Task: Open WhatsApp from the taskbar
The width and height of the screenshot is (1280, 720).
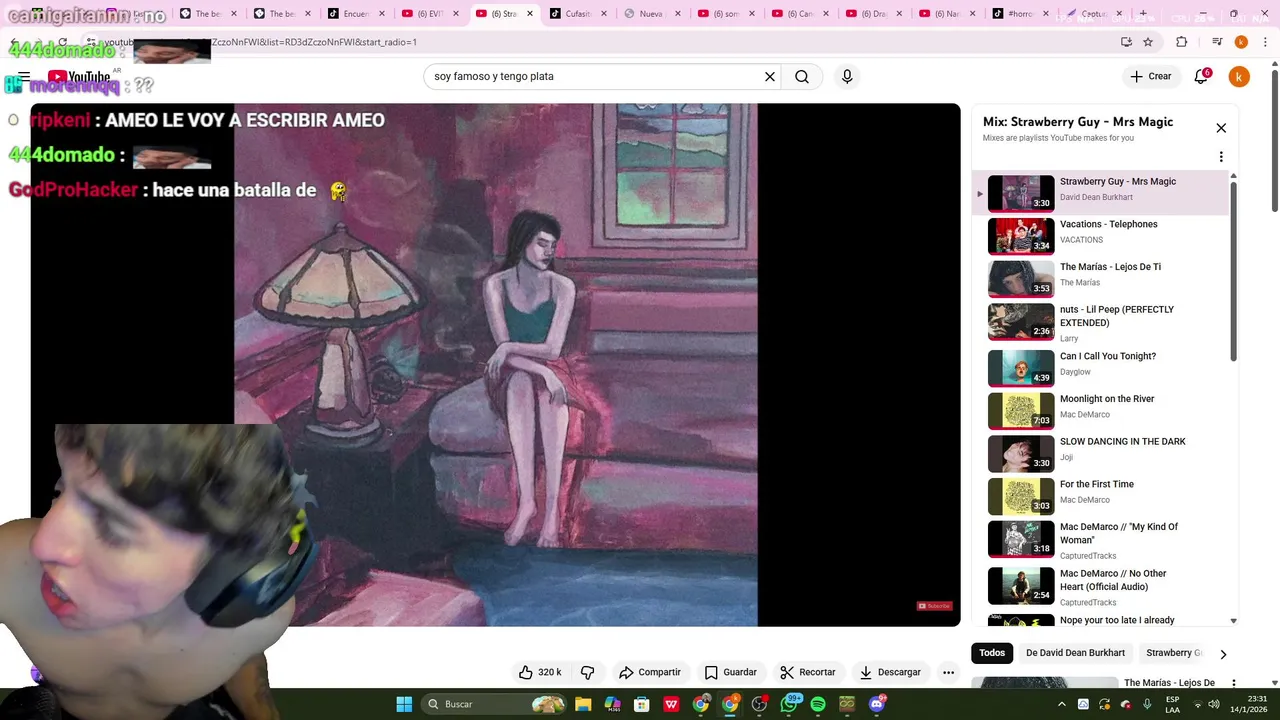Action: tap(789, 704)
